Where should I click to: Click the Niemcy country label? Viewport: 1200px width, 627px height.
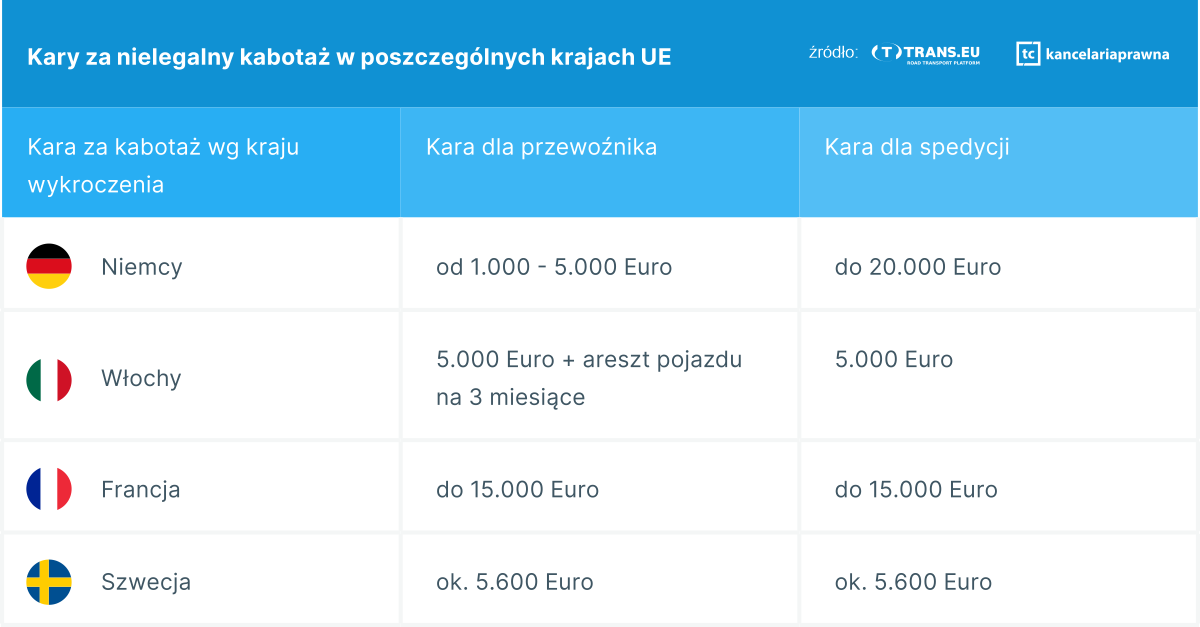click(x=142, y=267)
